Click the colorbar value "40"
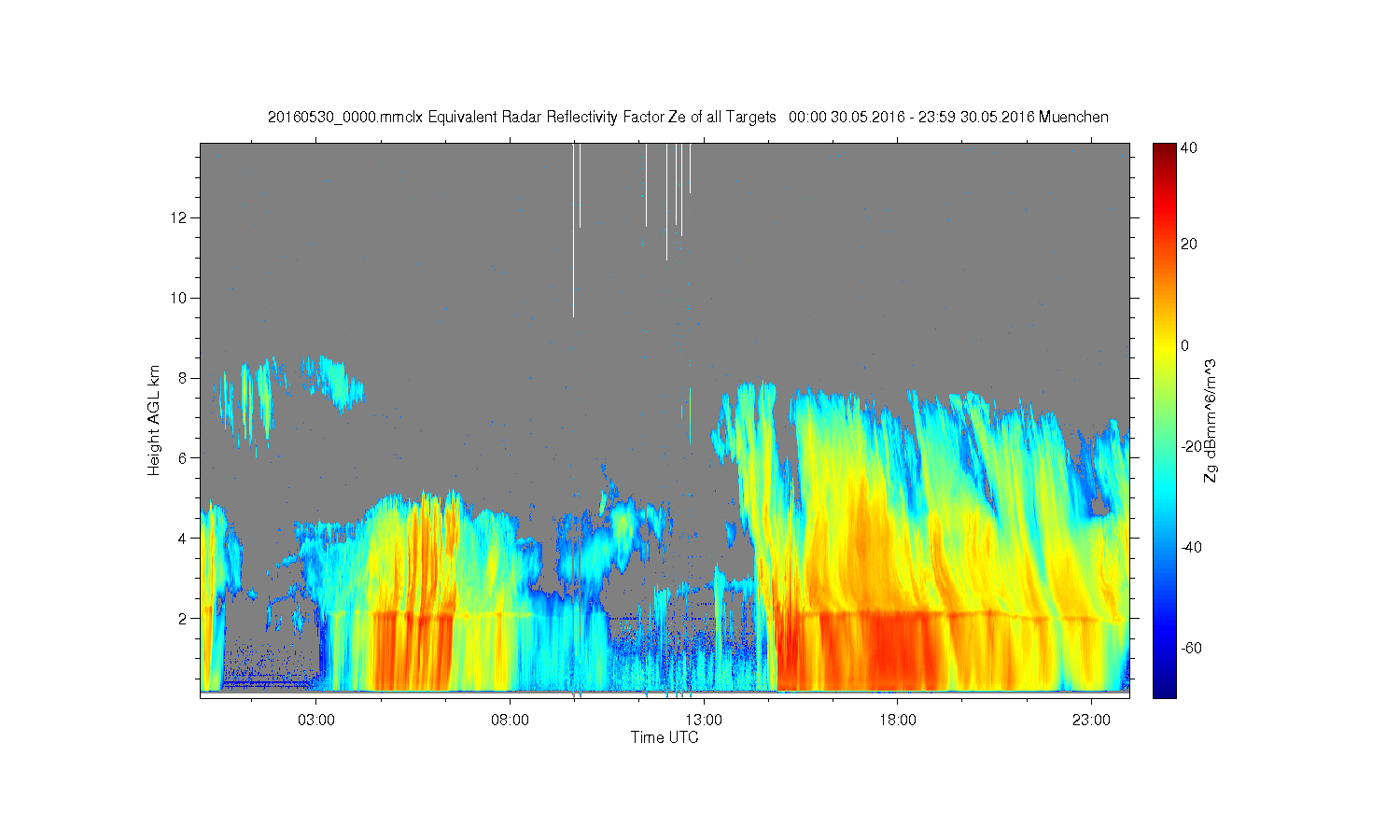 pos(1189,147)
